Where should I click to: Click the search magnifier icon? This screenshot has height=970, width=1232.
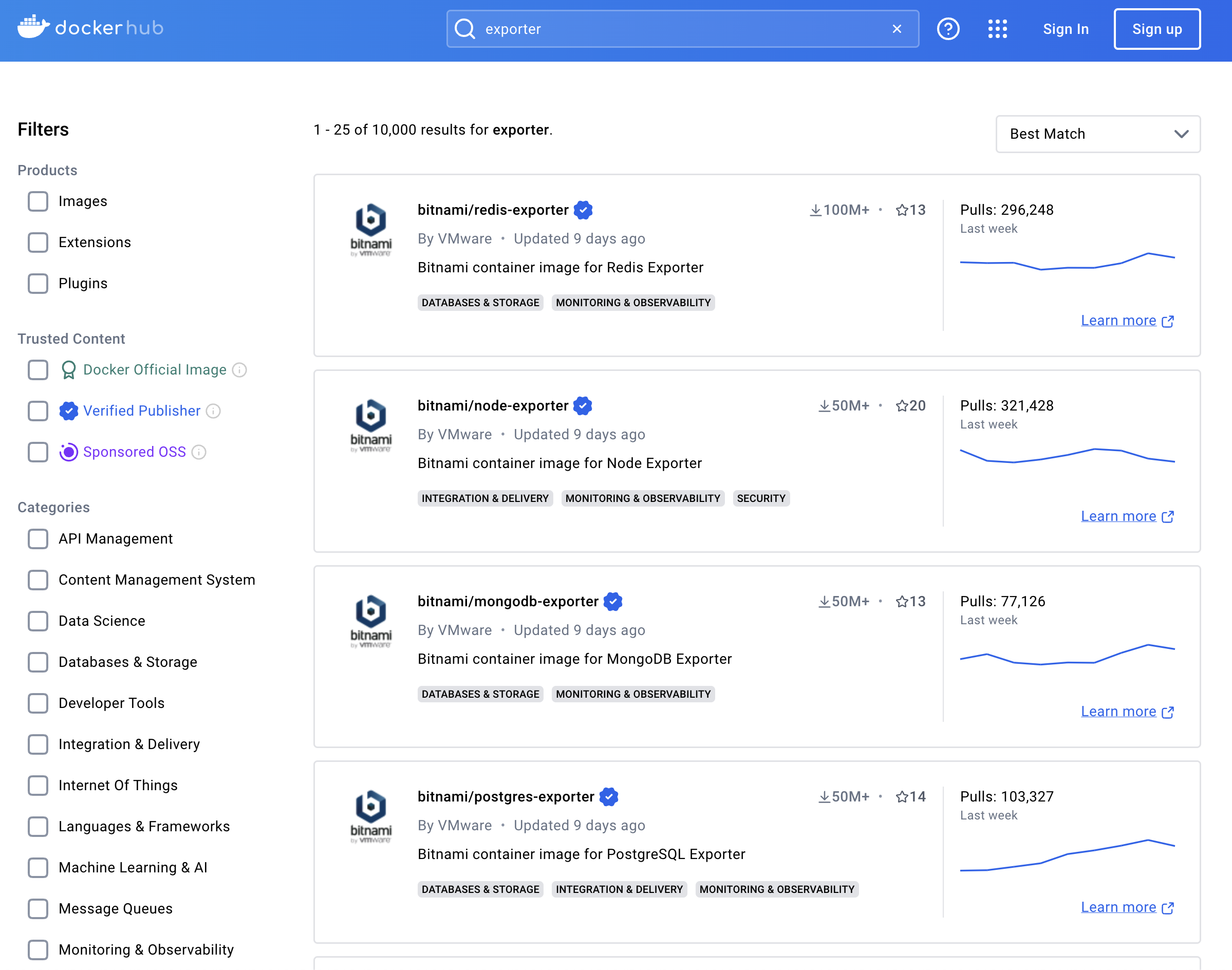click(x=464, y=29)
